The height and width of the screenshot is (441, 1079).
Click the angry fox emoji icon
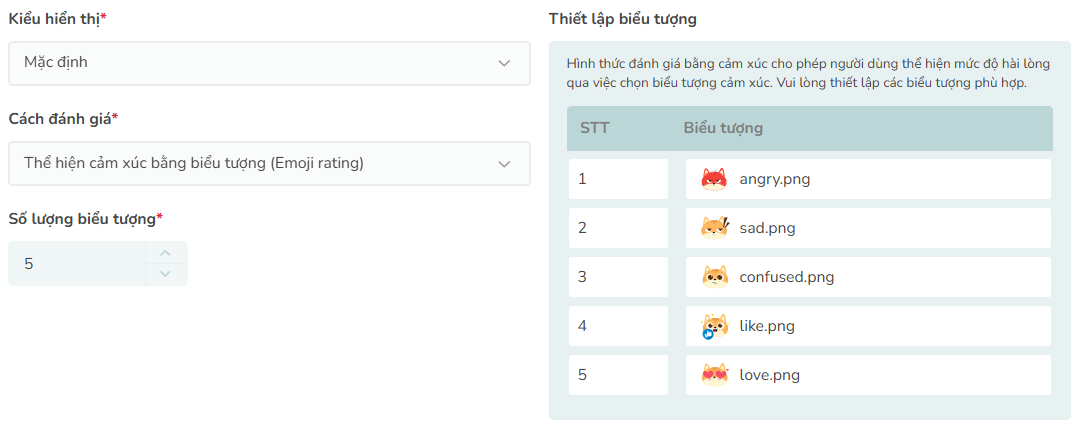pos(714,179)
